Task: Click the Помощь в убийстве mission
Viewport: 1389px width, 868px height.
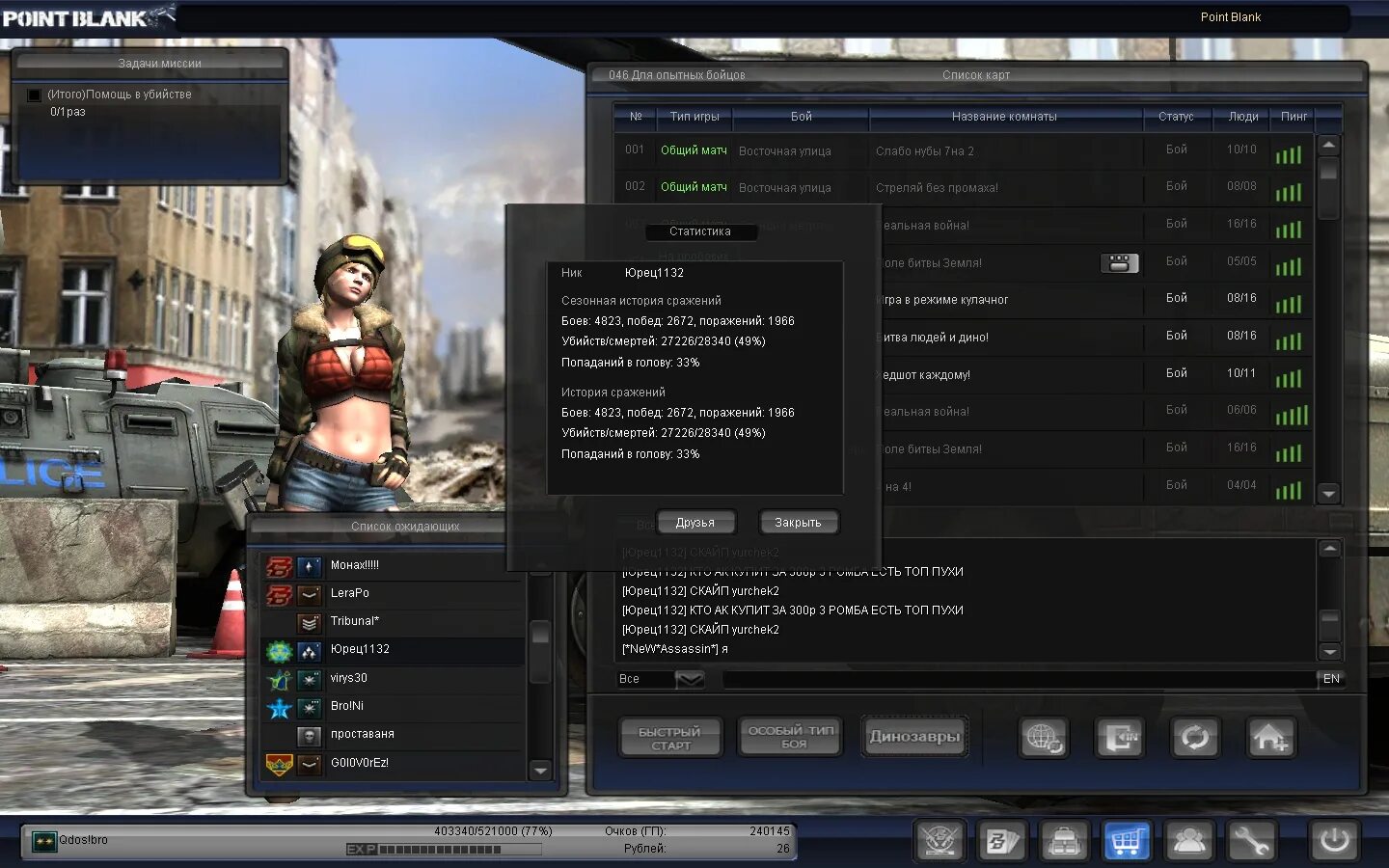Action: point(120,95)
